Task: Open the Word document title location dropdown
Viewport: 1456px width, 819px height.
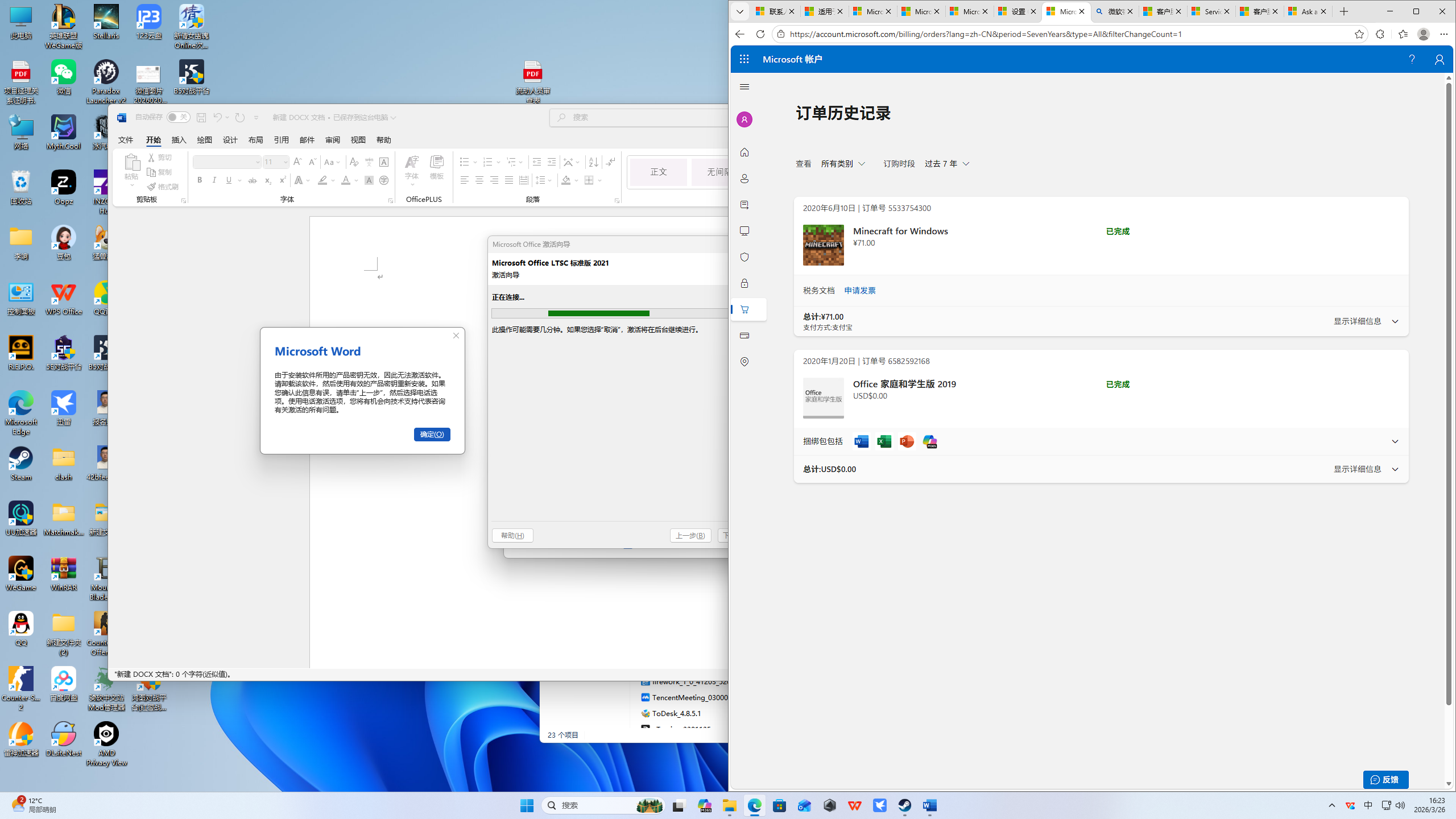Action: pos(393,118)
